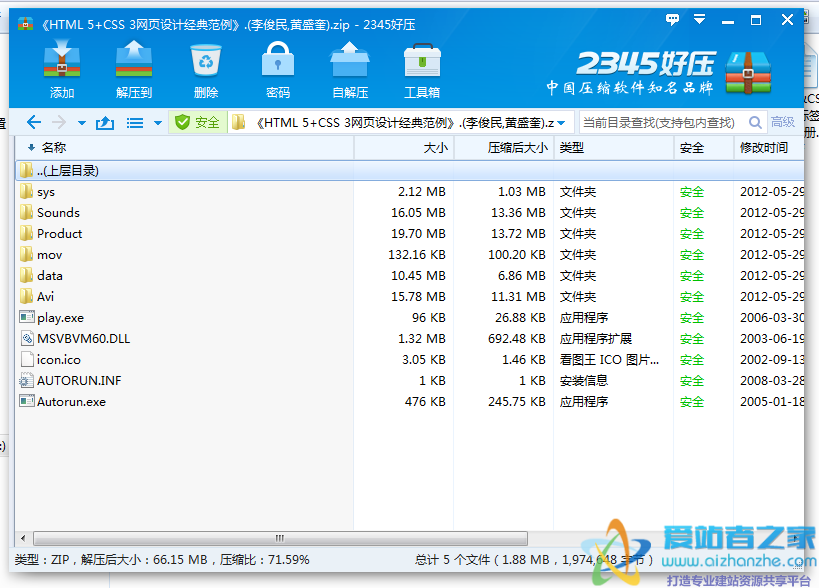Viewport: 819px width, 588px height.
Task: Click the 解压到 (Extract to) icon
Action: tap(134, 69)
